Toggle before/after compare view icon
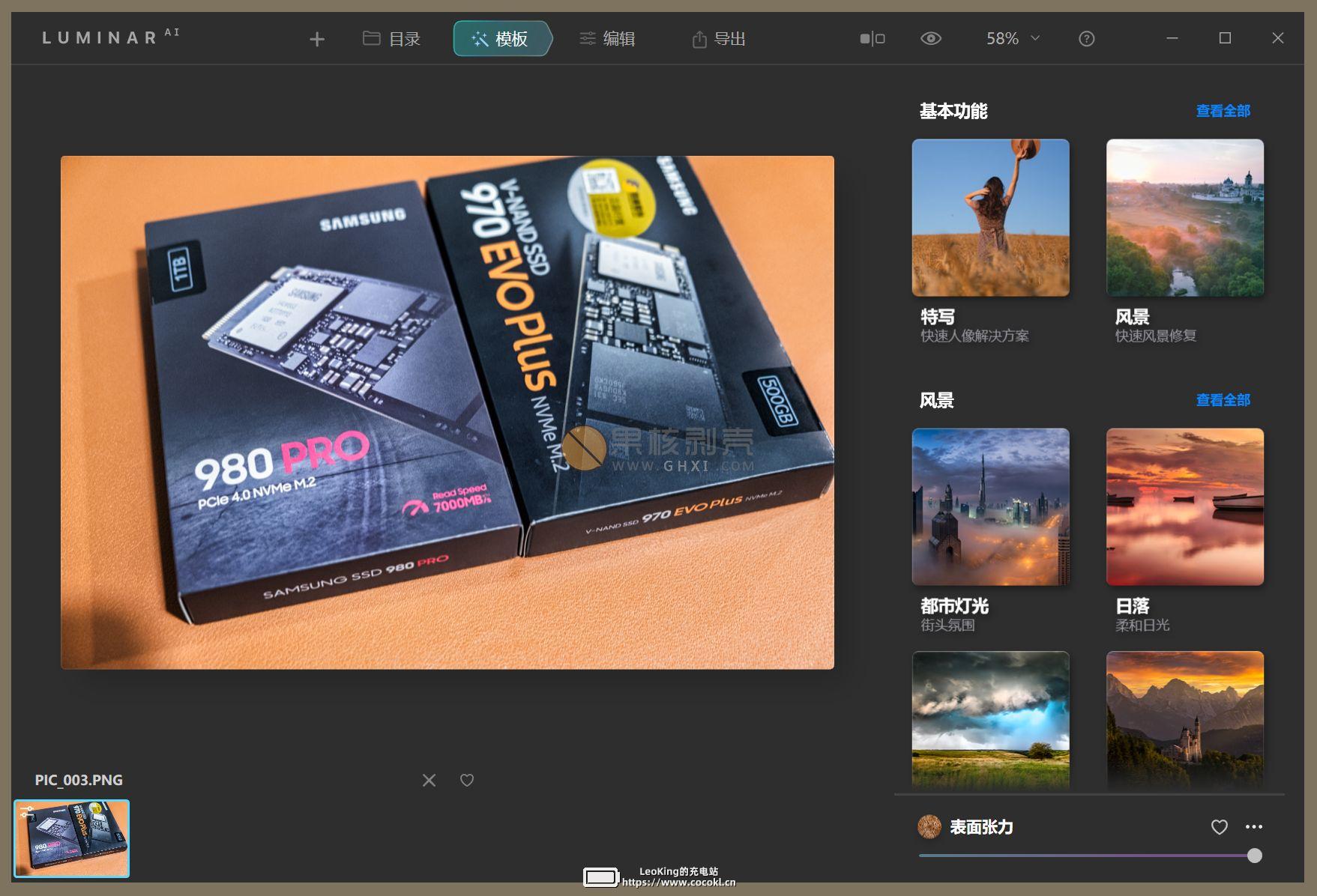The width and height of the screenshot is (1317, 896). coord(873,38)
